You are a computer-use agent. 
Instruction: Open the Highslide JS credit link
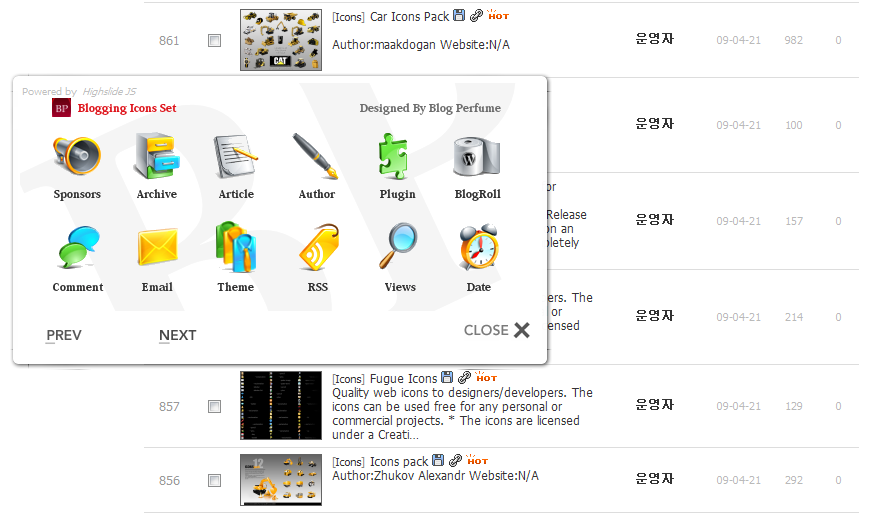click(x=109, y=91)
